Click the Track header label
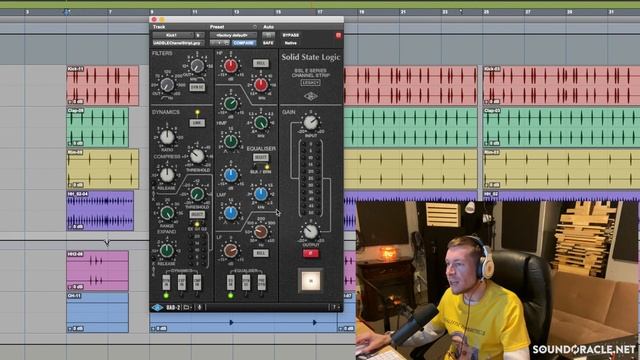 tap(159, 27)
